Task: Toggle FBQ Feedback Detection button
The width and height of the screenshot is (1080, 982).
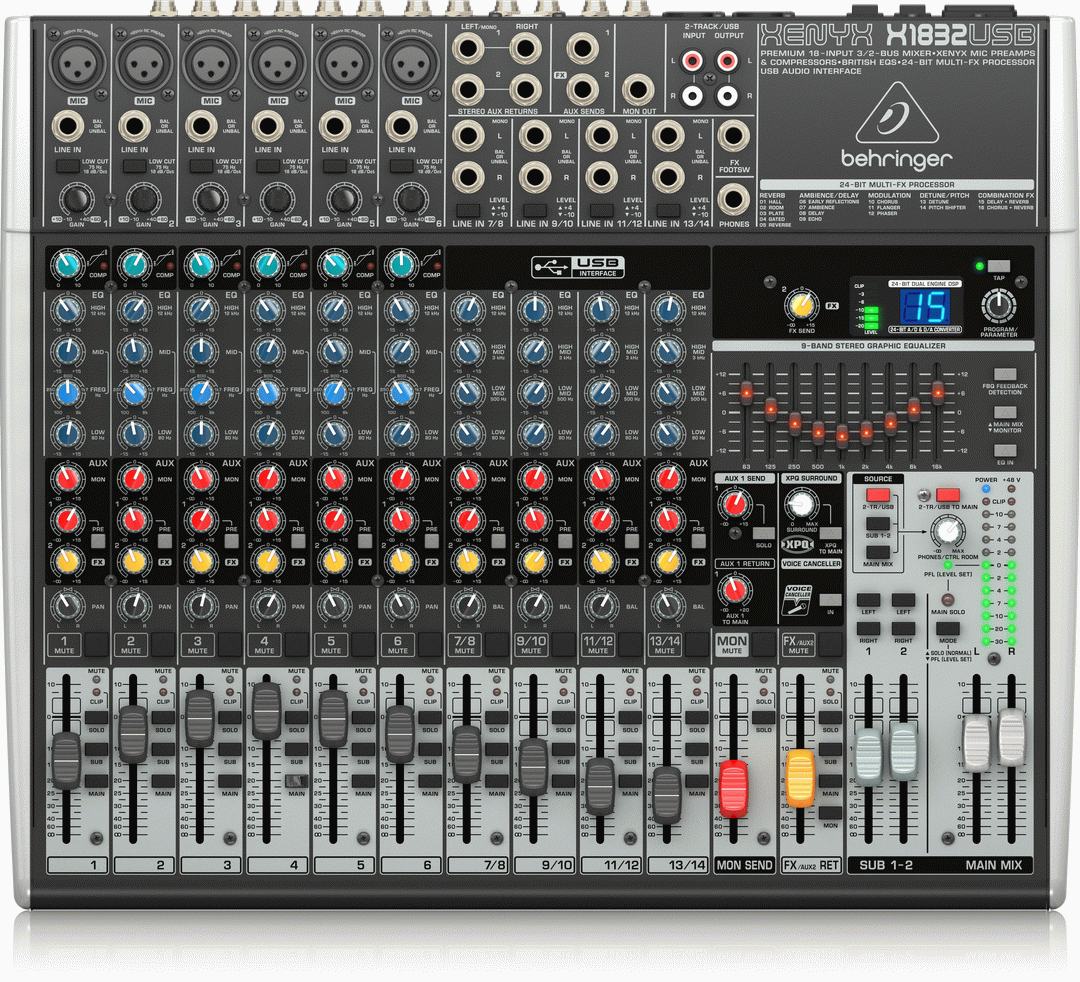Action: [x=1005, y=375]
